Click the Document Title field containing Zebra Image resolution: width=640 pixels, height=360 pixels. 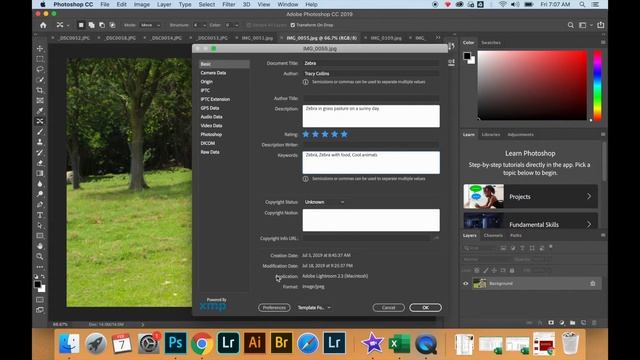click(371, 63)
